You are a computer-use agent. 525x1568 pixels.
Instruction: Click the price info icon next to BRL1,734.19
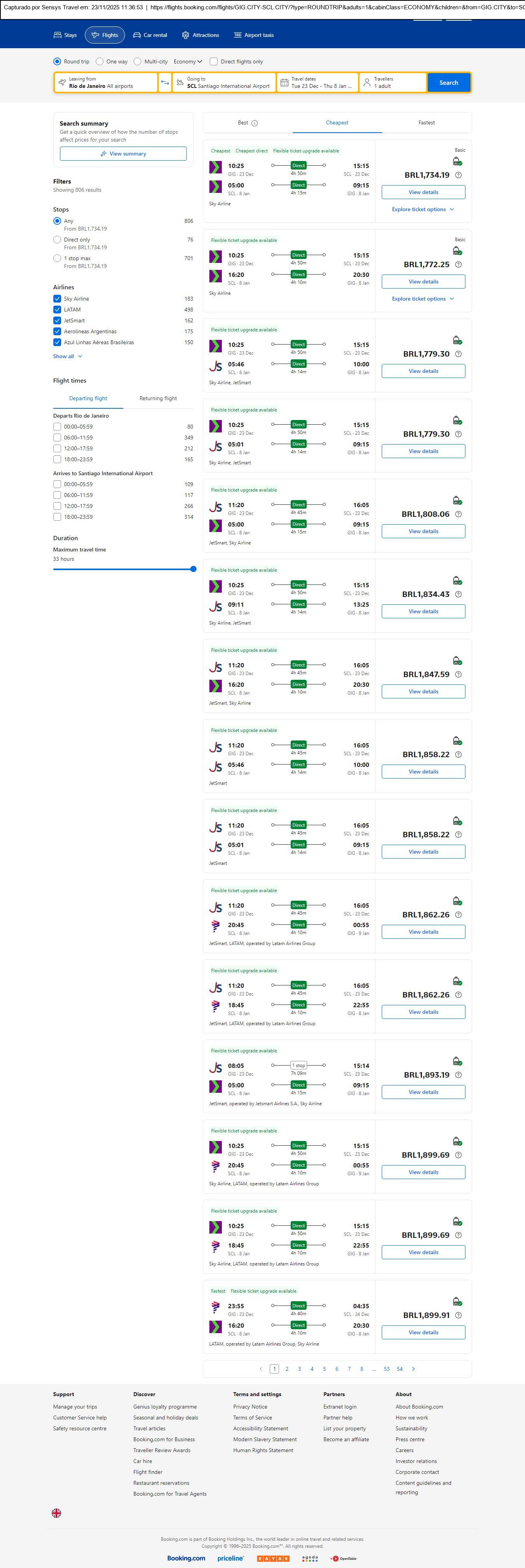458,175
